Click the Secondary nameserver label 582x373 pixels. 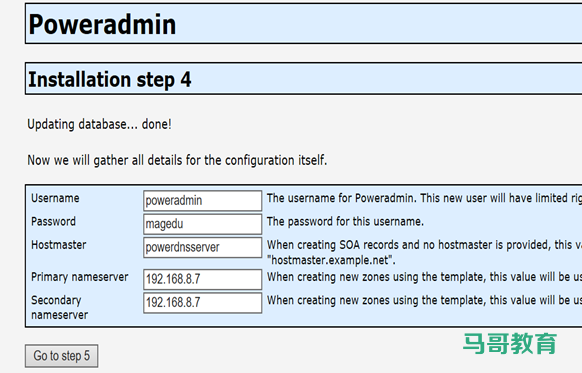point(59,307)
